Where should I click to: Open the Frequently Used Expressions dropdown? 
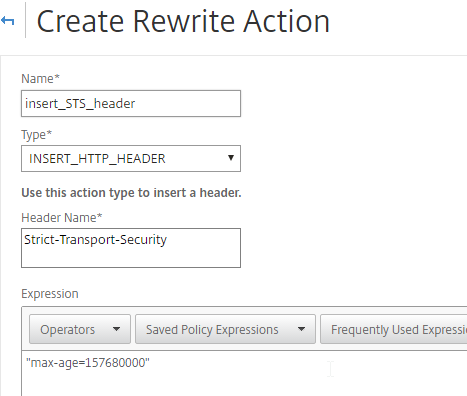coord(394,329)
